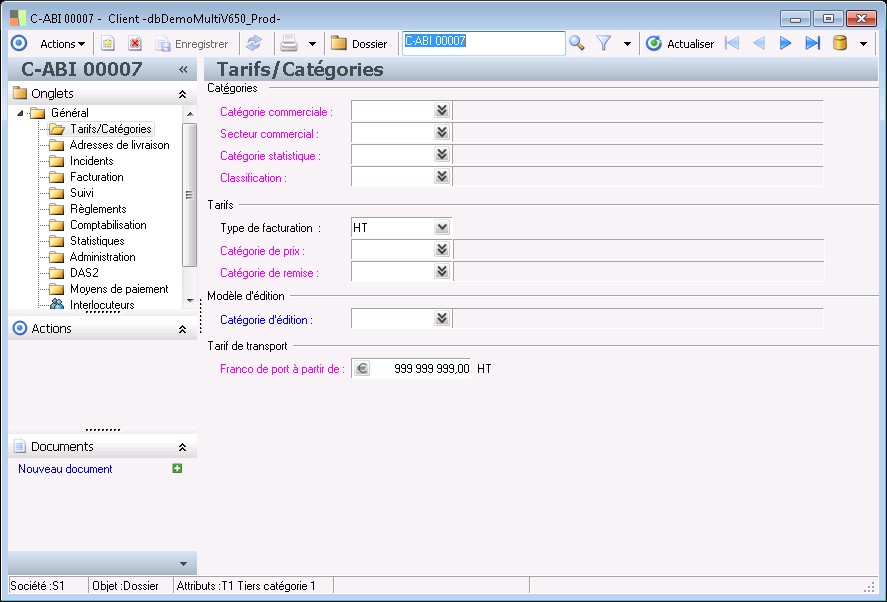887x602 pixels.
Task: Click the euro currency icon
Action: (x=362, y=369)
